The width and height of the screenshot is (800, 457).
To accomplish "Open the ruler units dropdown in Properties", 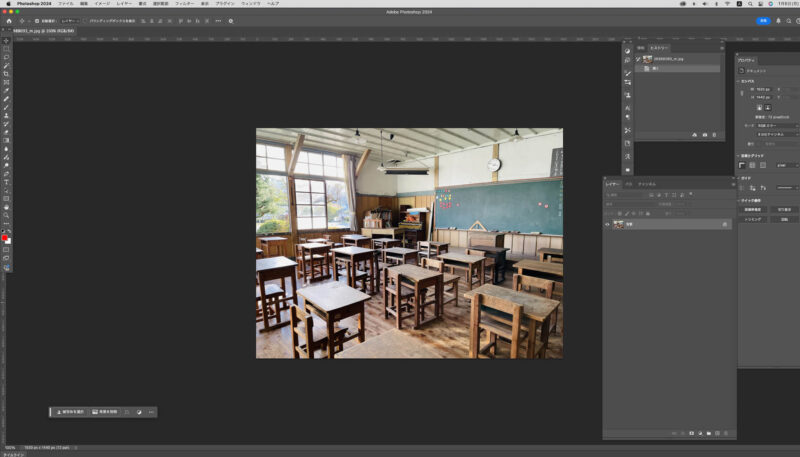I will click(x=787, y=165).
